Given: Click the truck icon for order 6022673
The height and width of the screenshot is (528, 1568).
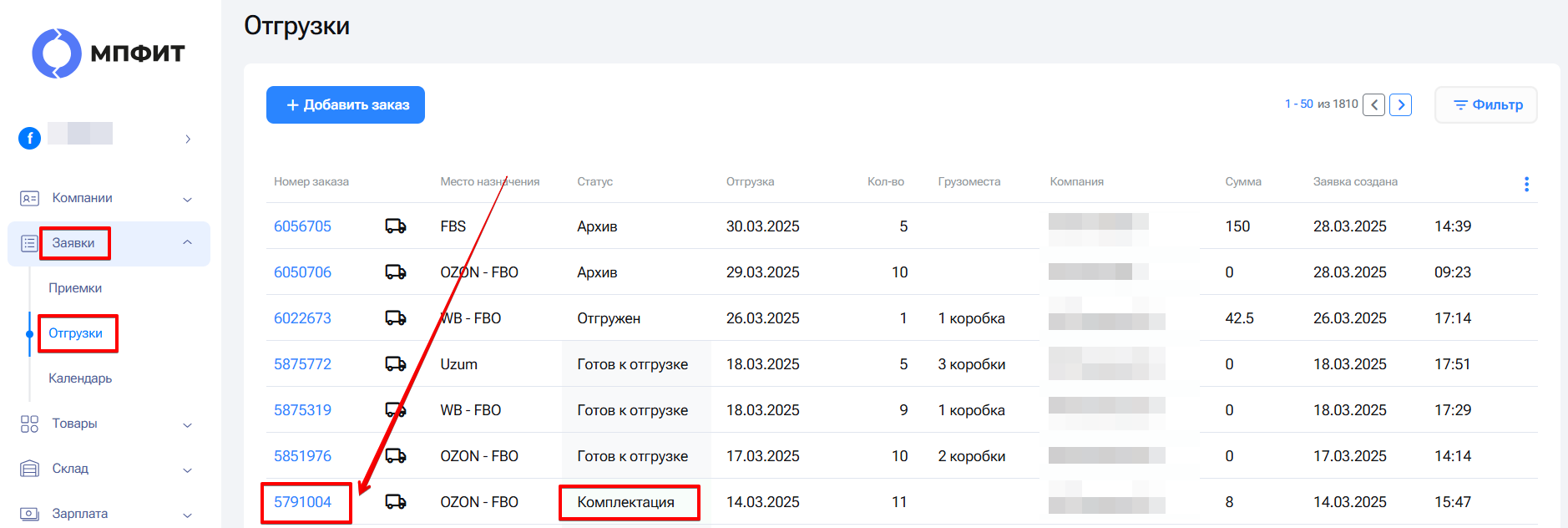Looking at the screenshot, I should 396,318.
